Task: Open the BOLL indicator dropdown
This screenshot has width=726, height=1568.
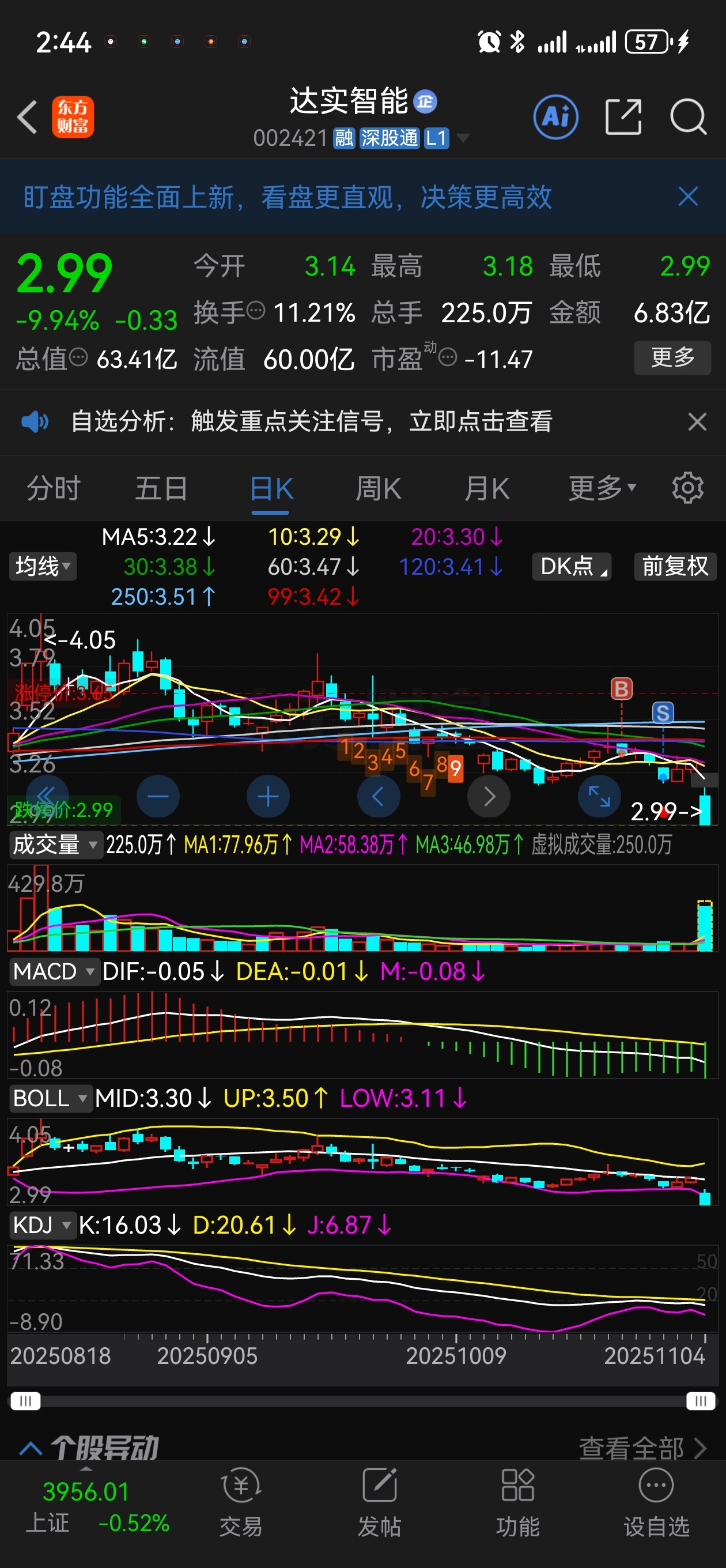Action: point(51,1098)
